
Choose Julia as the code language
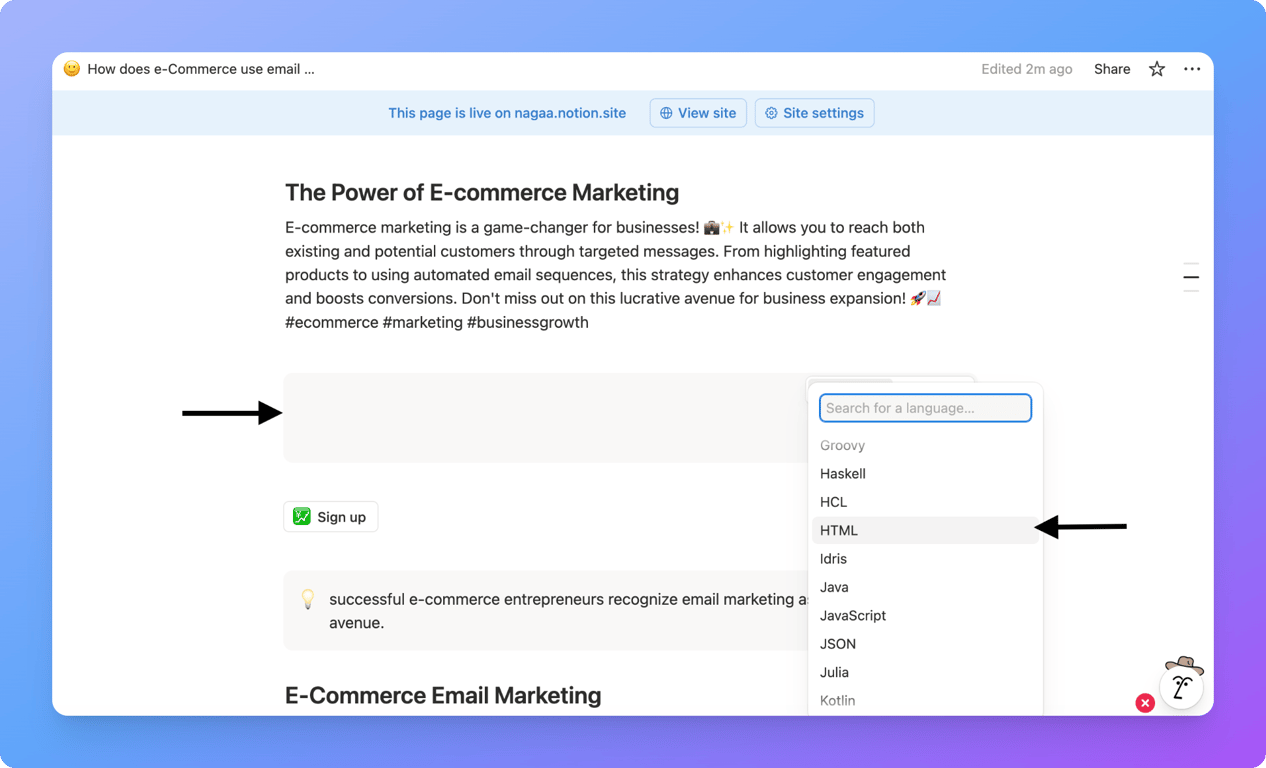[x=925, y=672]
